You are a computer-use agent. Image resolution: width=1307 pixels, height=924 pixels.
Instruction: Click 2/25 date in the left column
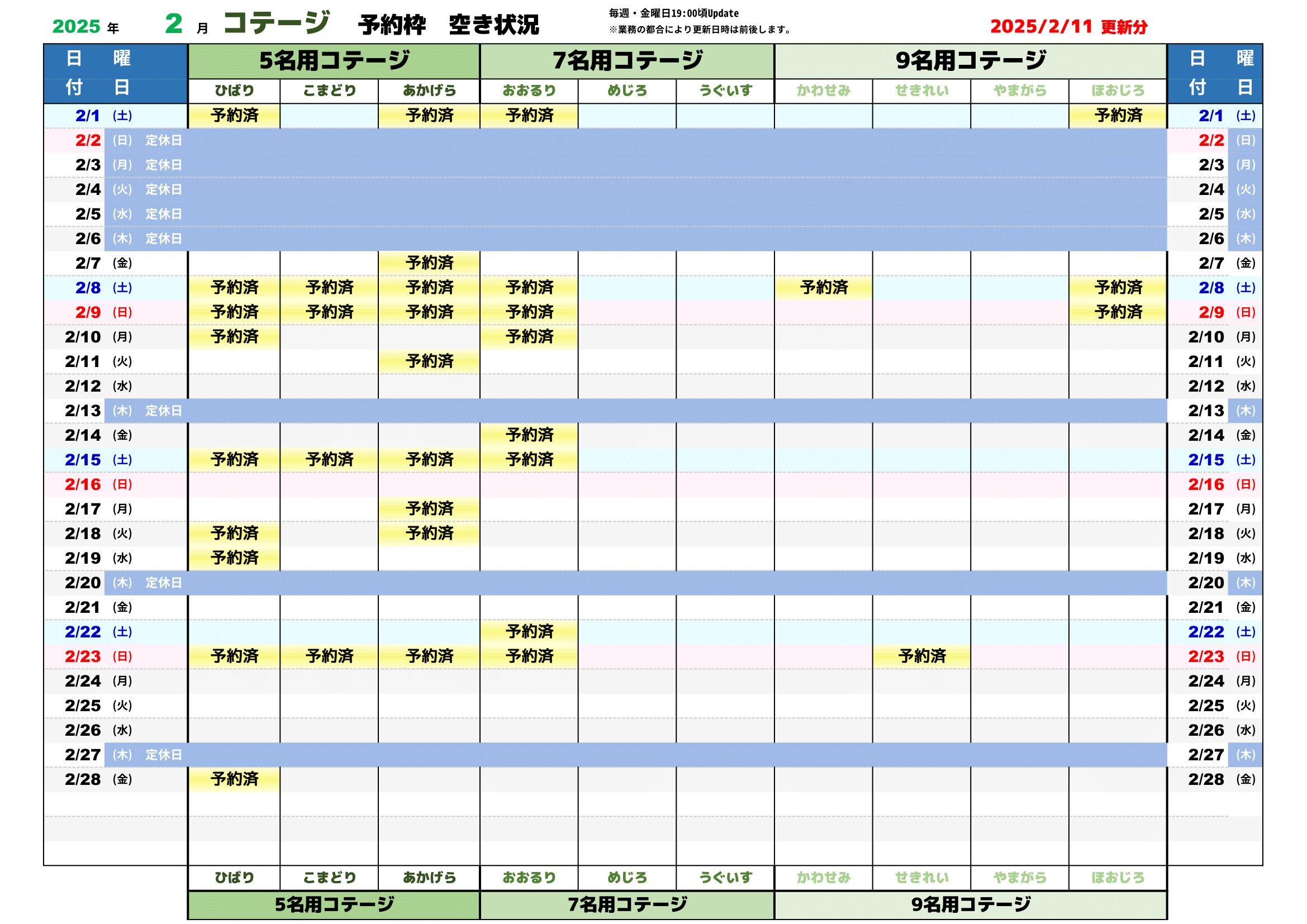tap(83, 706)
